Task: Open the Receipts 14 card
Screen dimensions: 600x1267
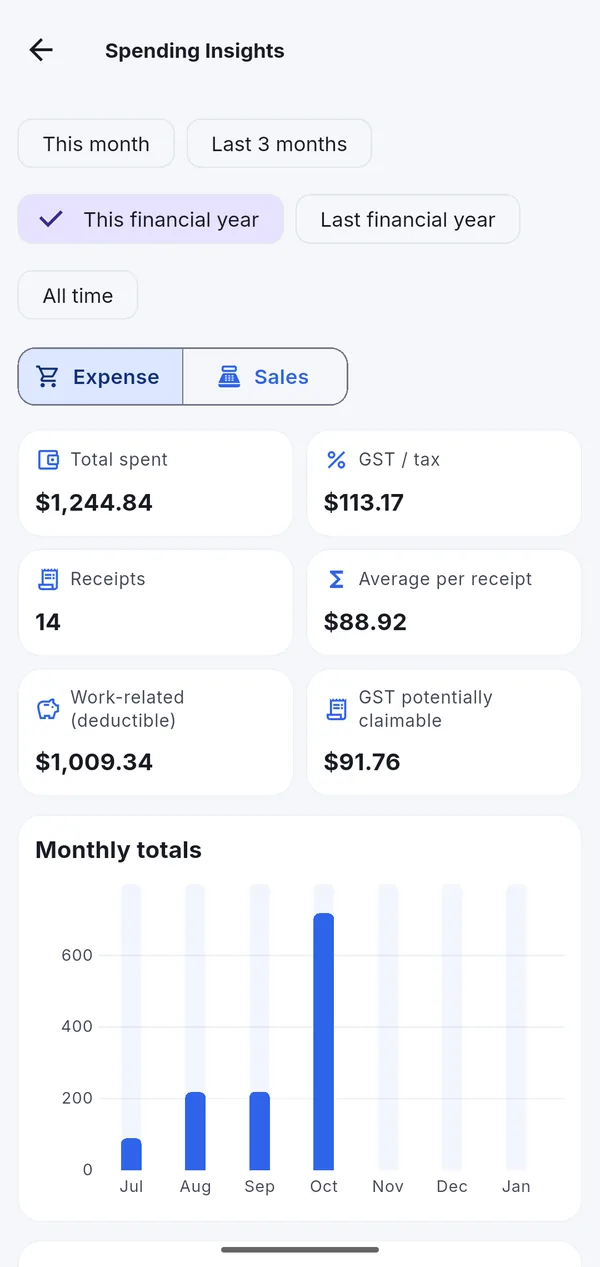Action: (x=156, y=603)
